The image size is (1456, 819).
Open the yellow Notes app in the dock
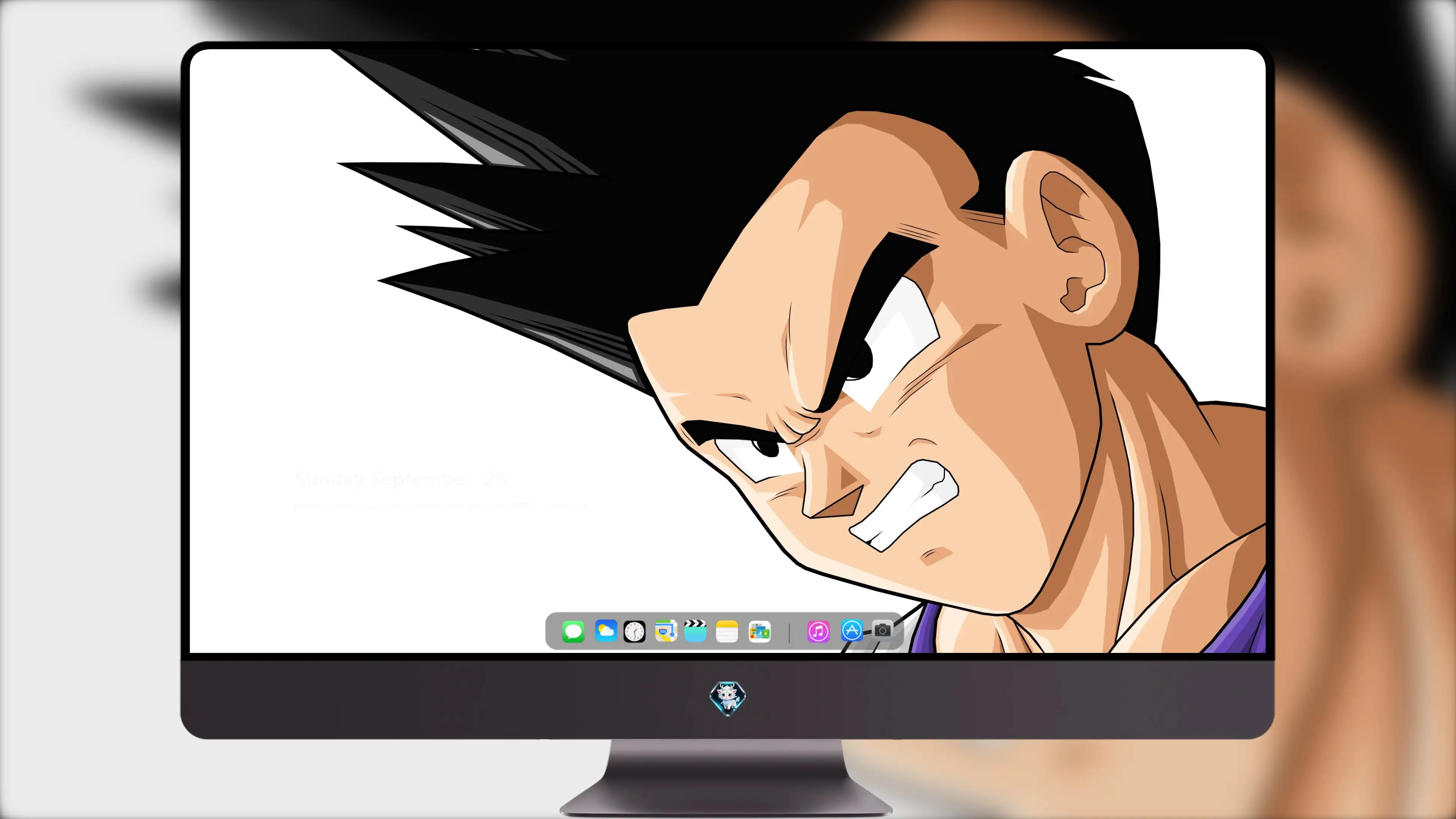point(727,631)
